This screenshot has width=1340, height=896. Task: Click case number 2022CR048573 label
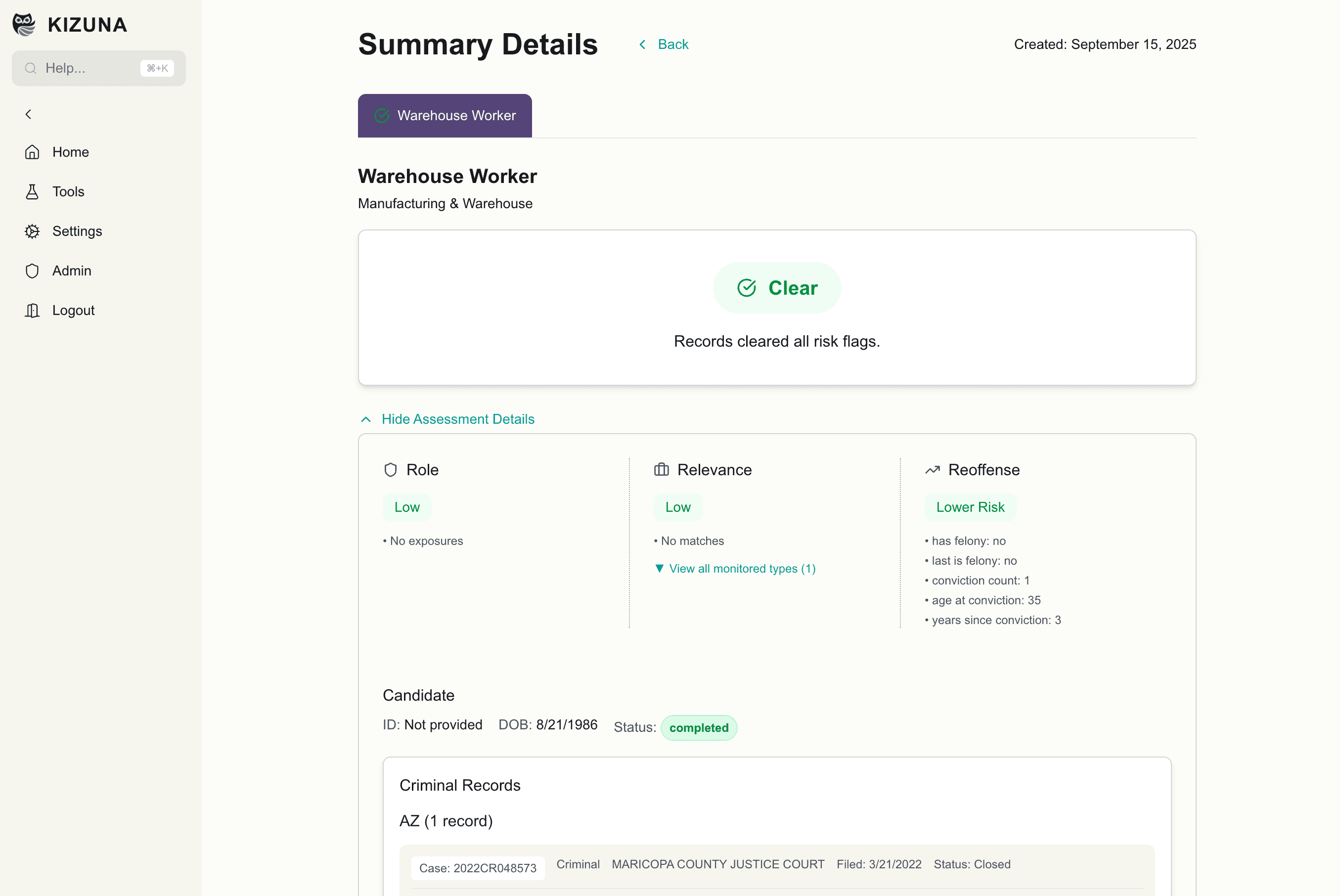coord(477,868)
